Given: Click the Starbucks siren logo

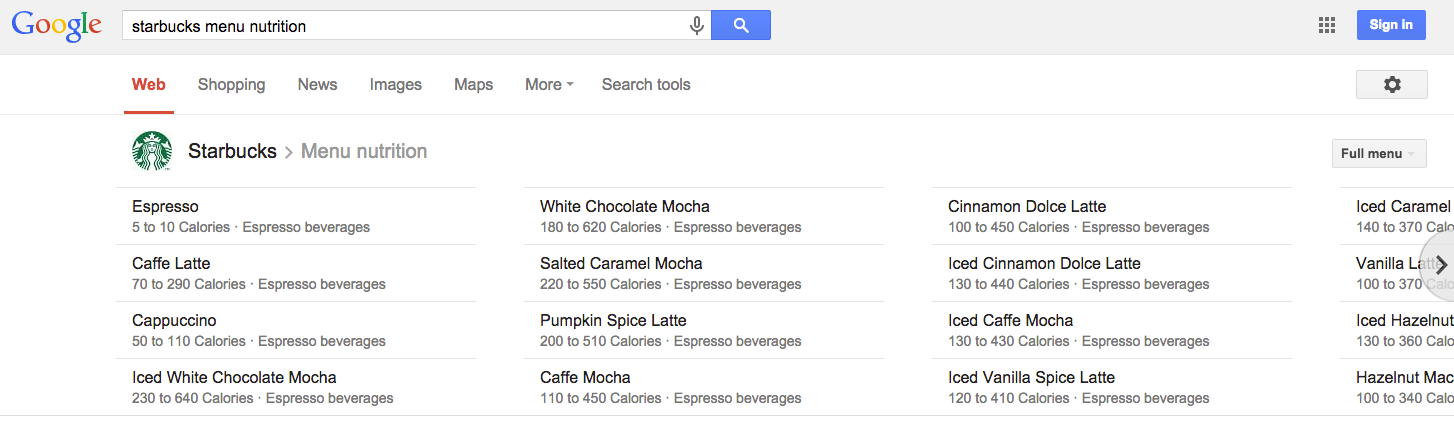Looking at the screenshot, I should pos(152,151).
